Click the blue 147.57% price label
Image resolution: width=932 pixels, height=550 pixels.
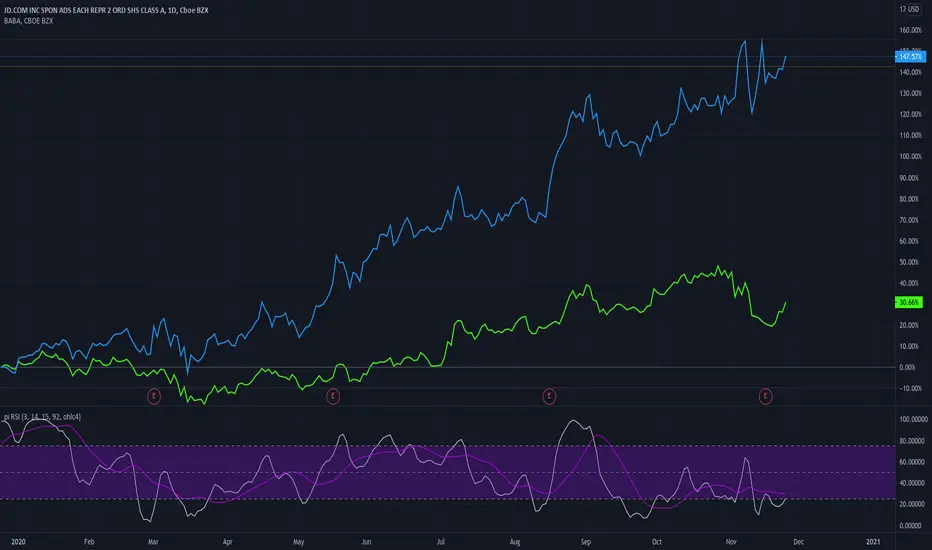point(910,56)
